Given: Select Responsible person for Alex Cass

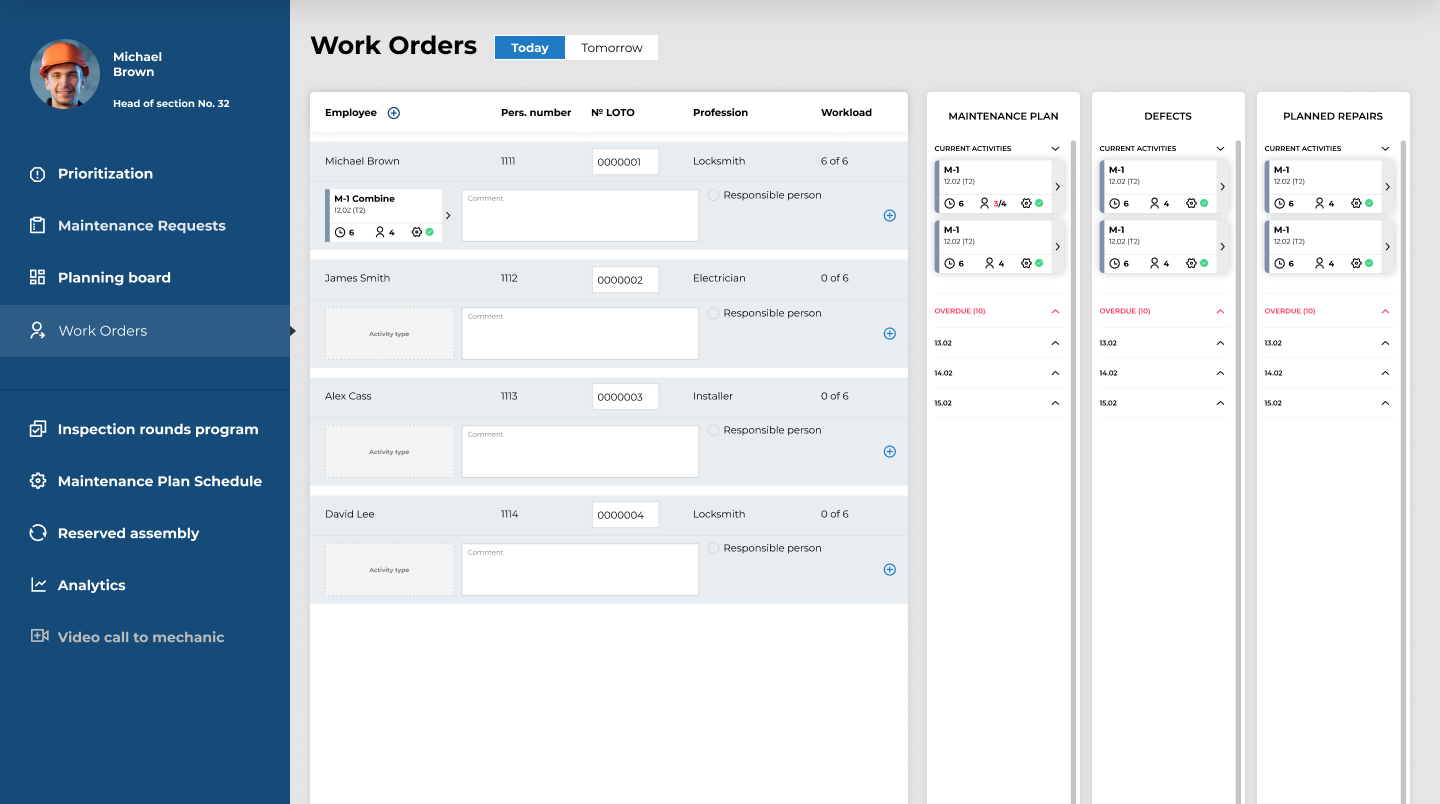Looking at the screenshot, I should (x=713, y=431).
